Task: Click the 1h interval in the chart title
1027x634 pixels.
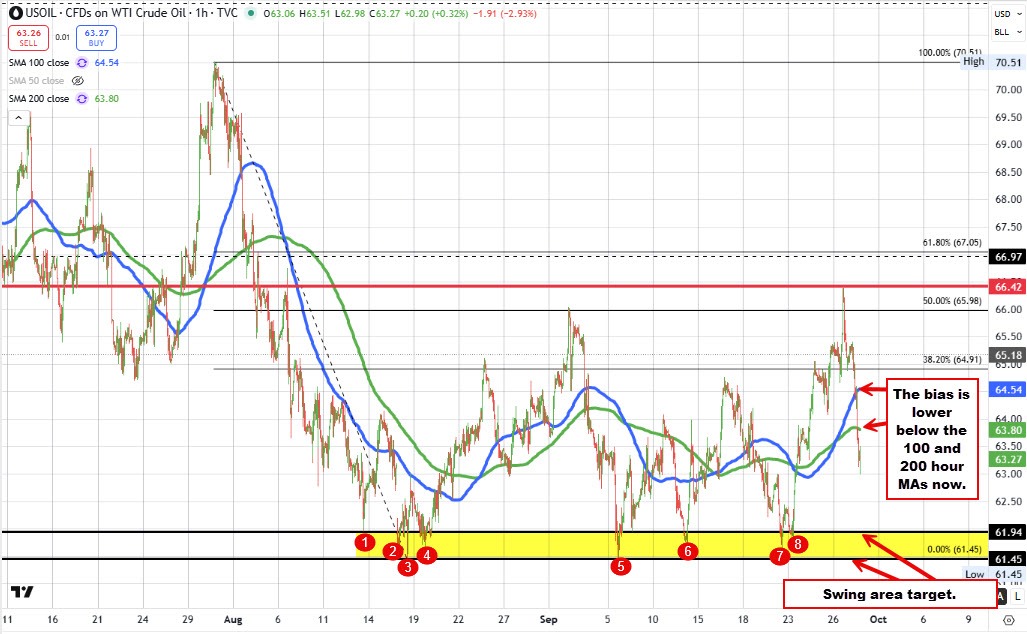Action: [x=202, y=12]
